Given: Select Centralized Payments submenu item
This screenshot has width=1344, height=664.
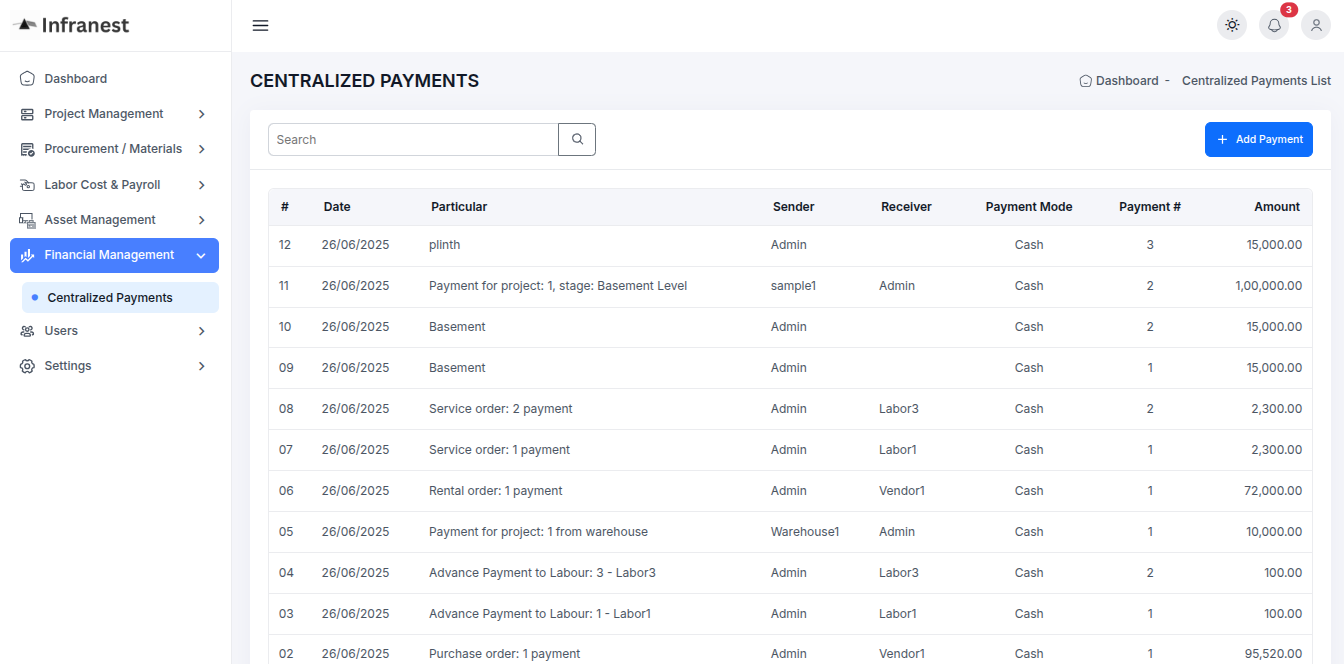Looking at the screenshot, I should pyautogui.click(x=120, y=298).
